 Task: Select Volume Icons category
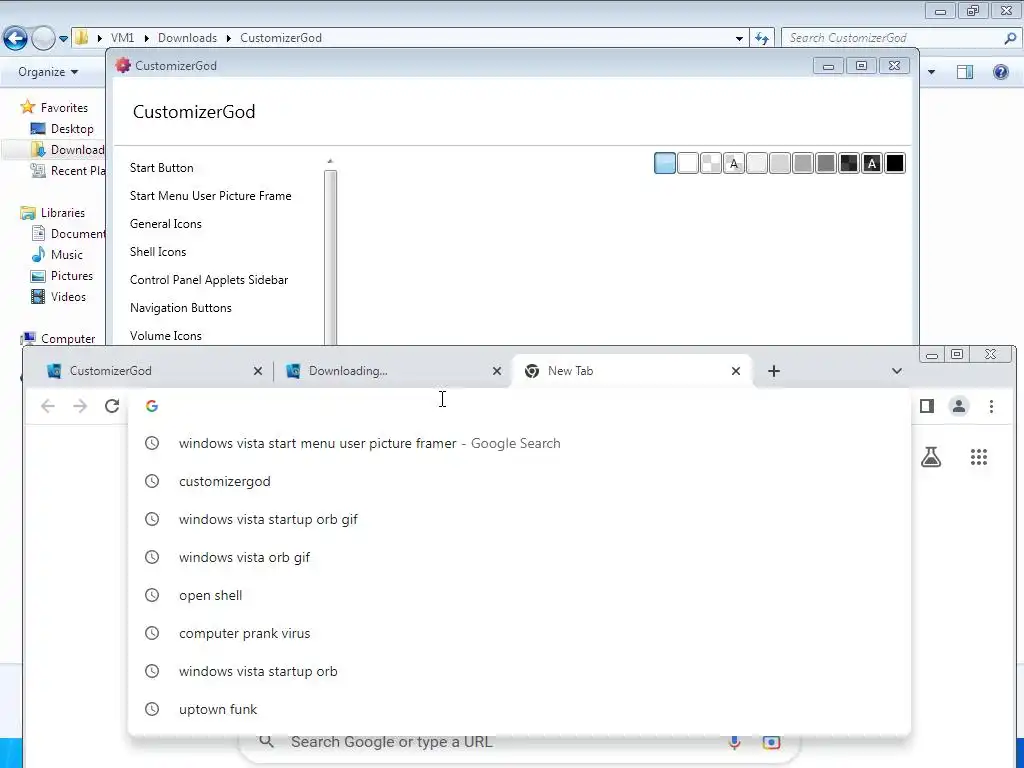click(165, 336)
